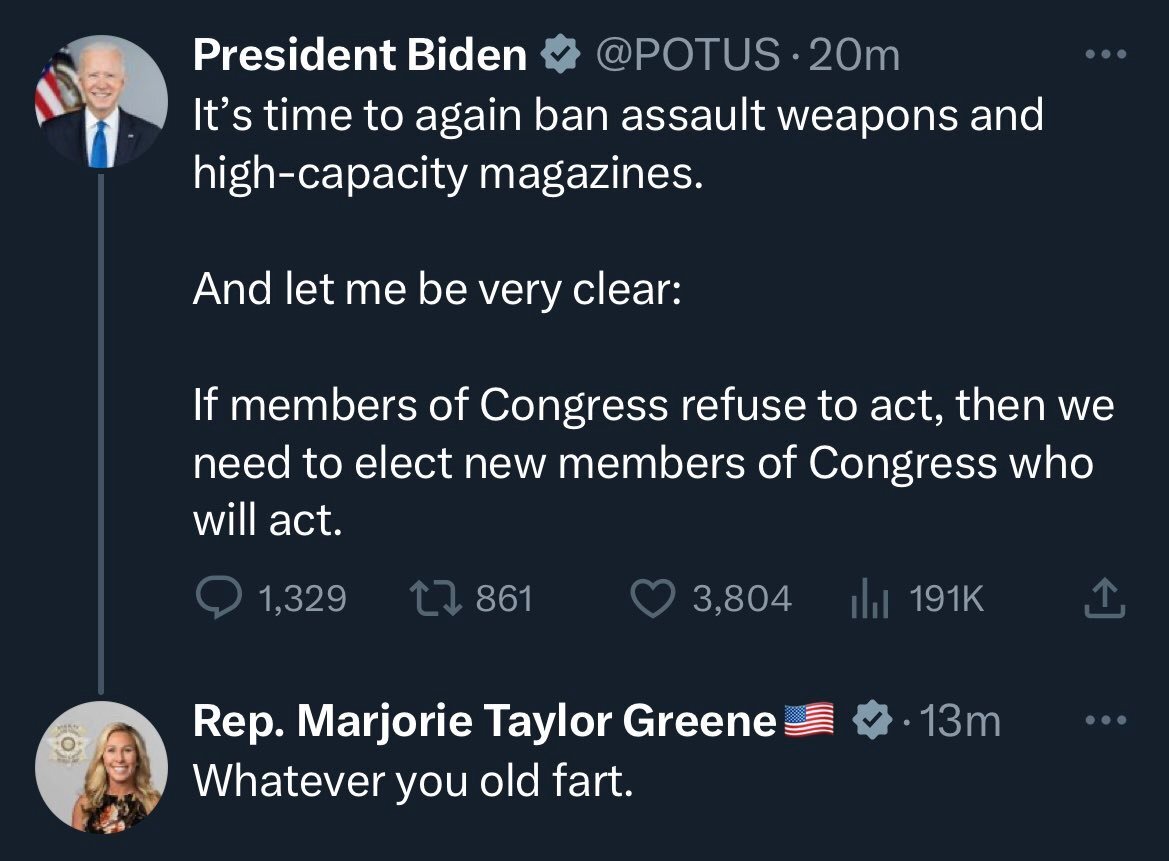Visit the @POTUS handle link
The image size is (1169, 861).
pos(687,56)
